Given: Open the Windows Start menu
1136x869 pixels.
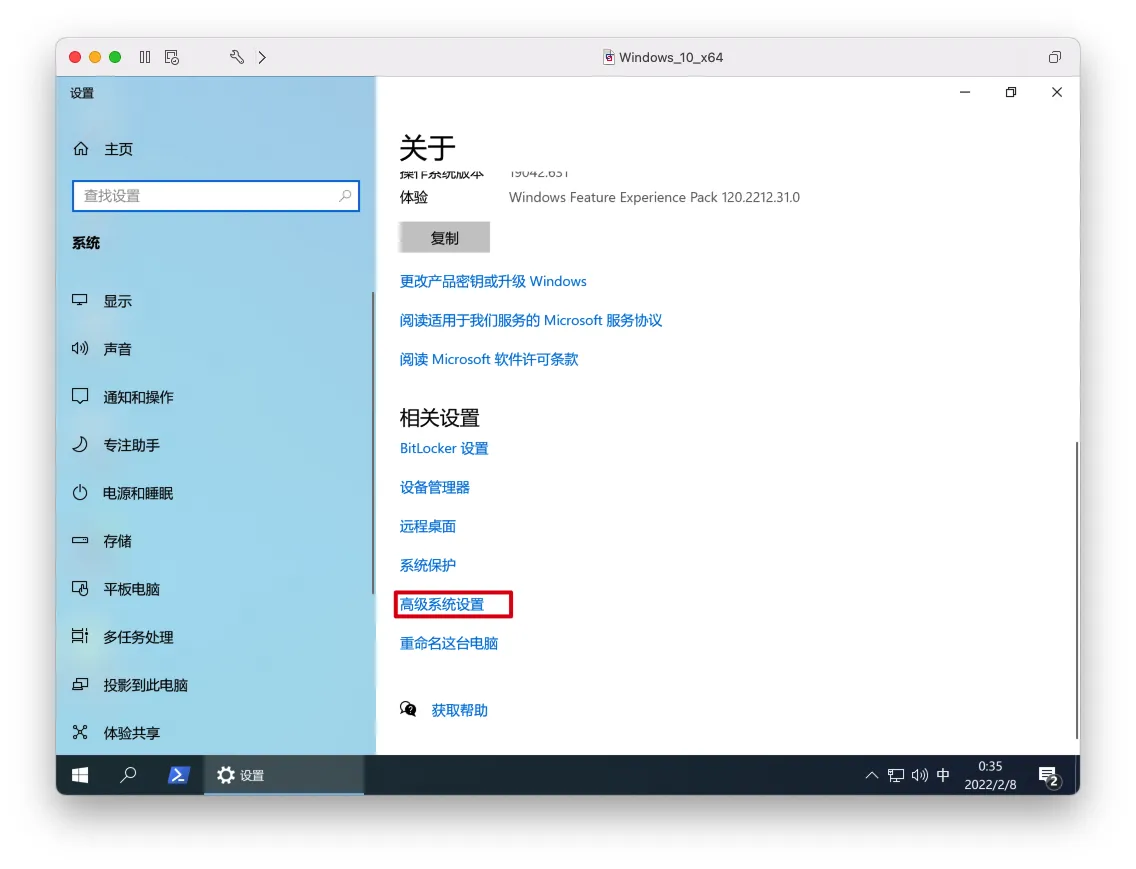Looking at the screenshot, I should click(x=80, y=775).
